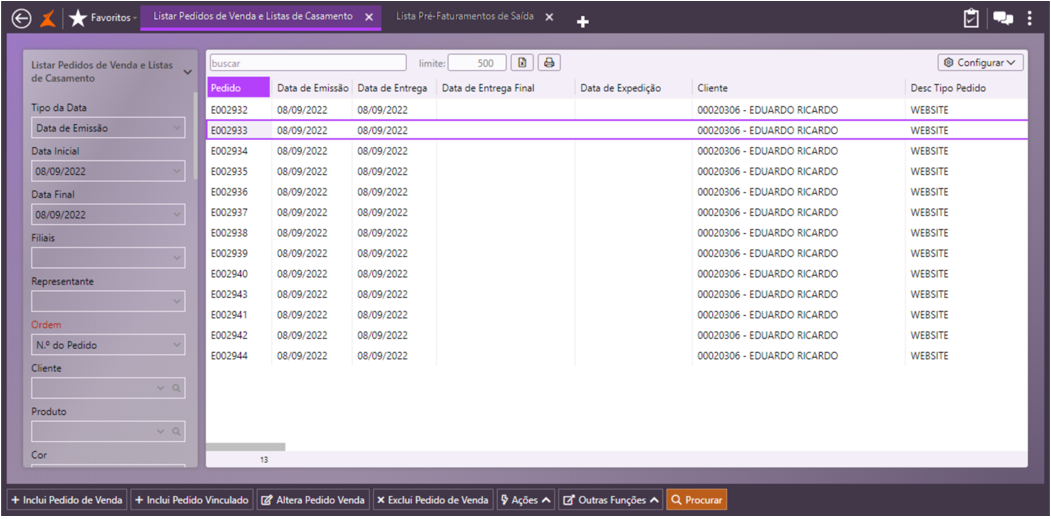Viewport: 1051px width, 519px height.
Task: Select order row E002938
Action: (x=617, y=233)
